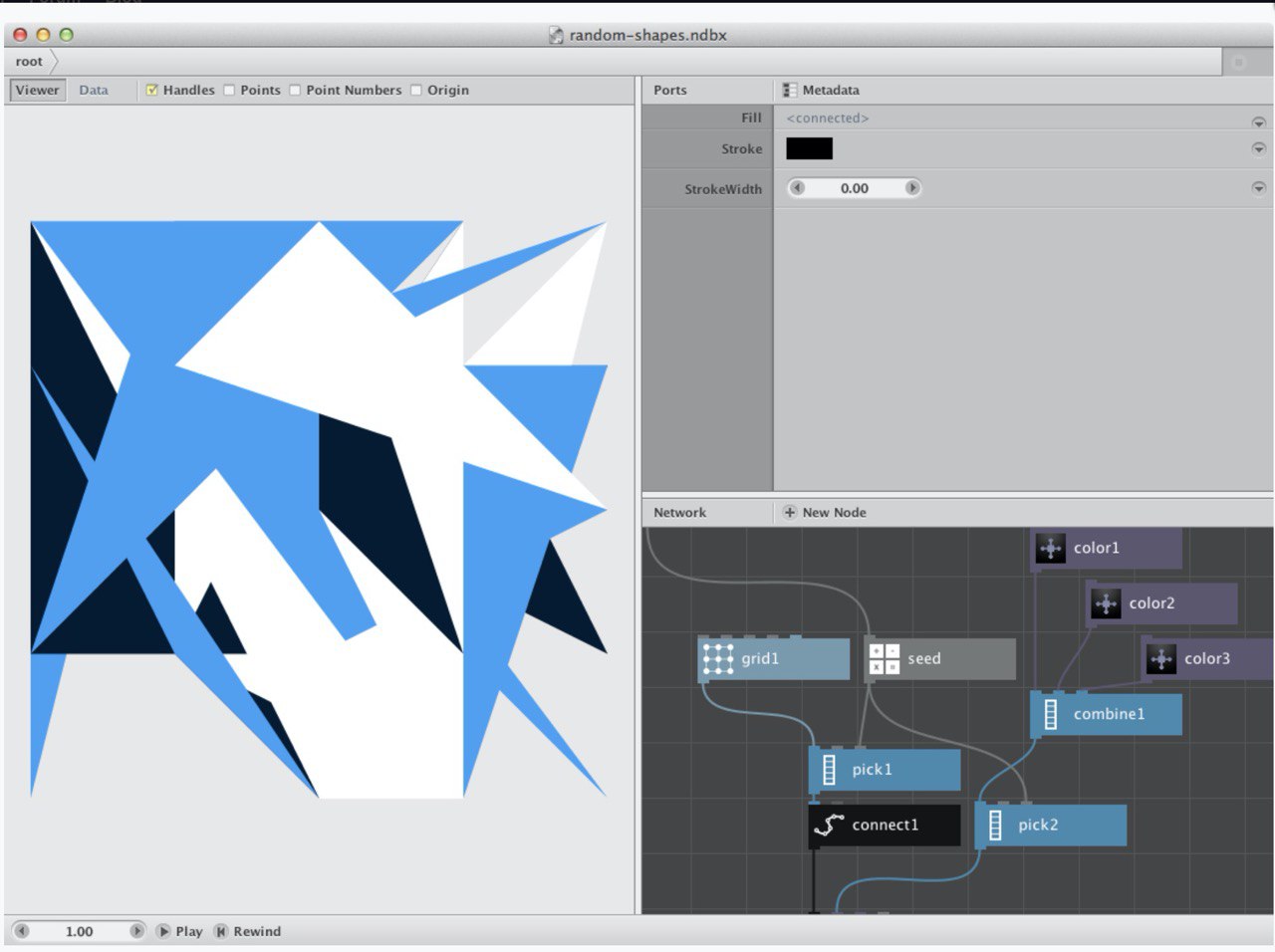
Task: Toggle the Handles checkbox
Action: point(152,90)
